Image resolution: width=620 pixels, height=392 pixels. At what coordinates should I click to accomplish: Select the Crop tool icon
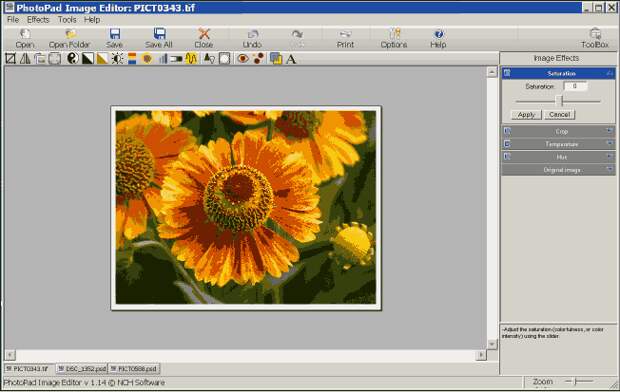pyautogui.click(x=10, y=59)
